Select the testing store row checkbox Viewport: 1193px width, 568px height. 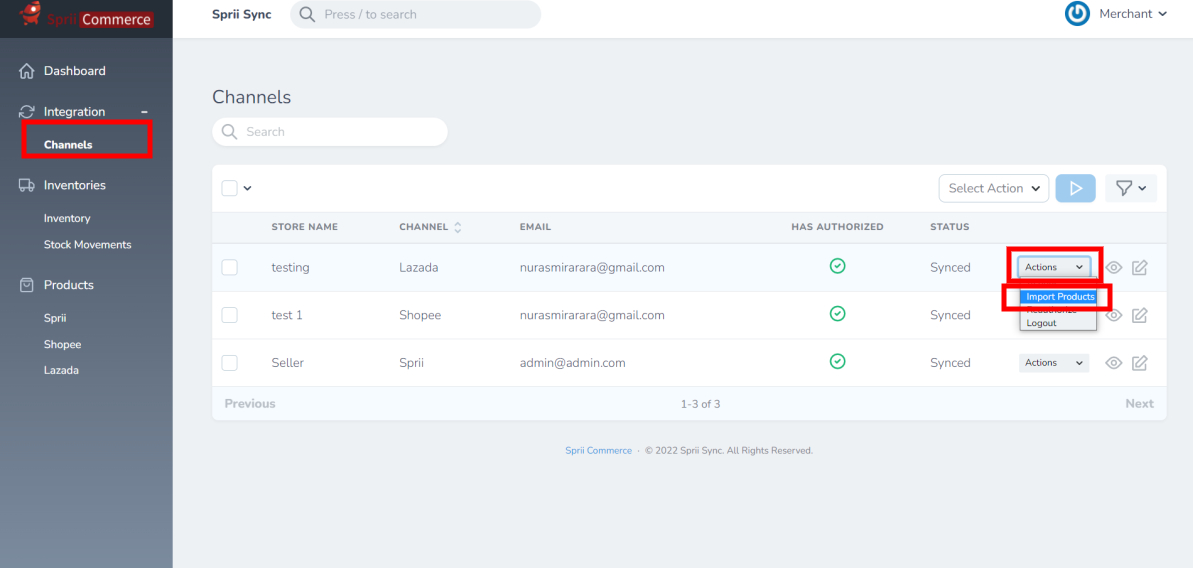pyautogui.click(x=229, y=268)
